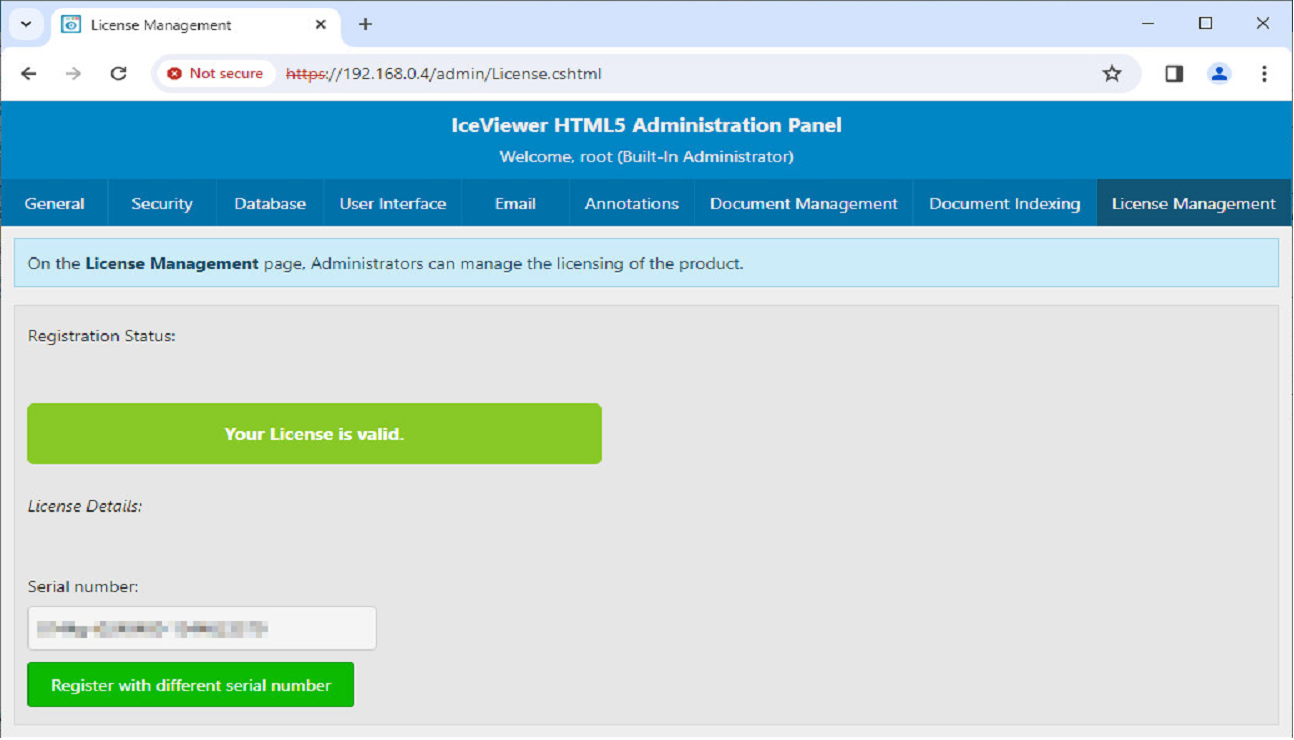The image size is (1294, 740).
Task: Minimize the browser window
Action: coord(1148,24)
